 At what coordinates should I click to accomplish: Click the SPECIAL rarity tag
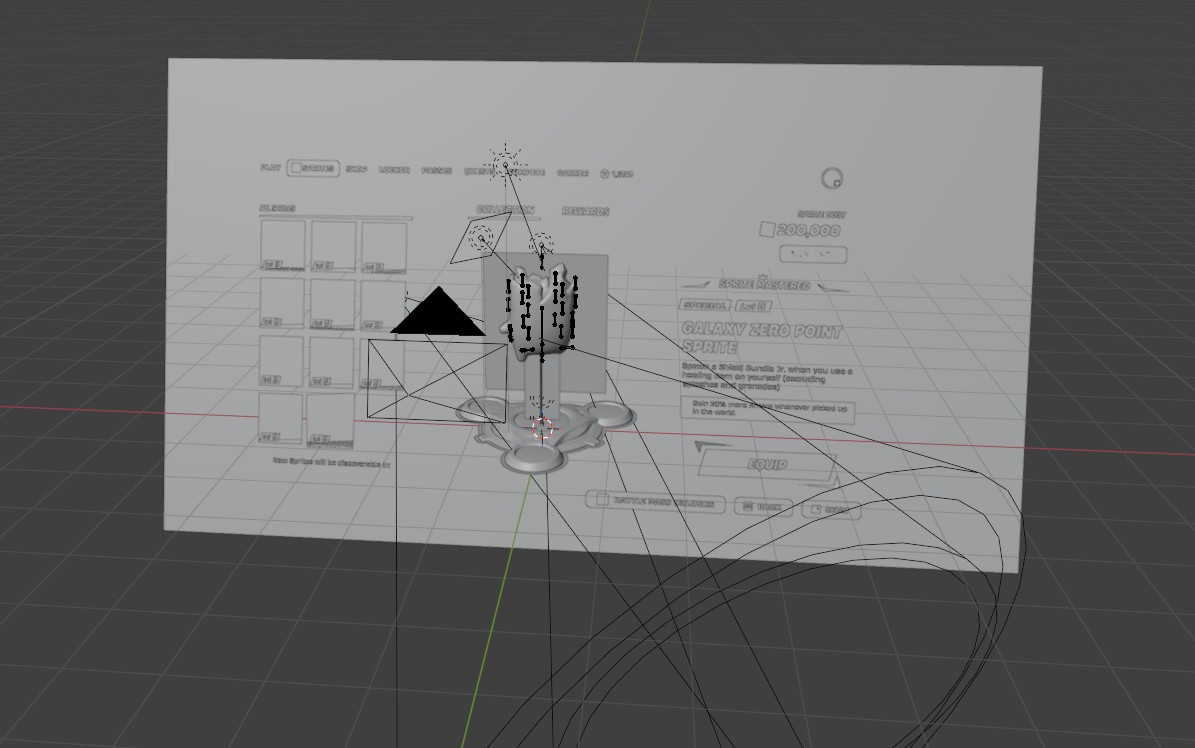click(x=705, y=304)
